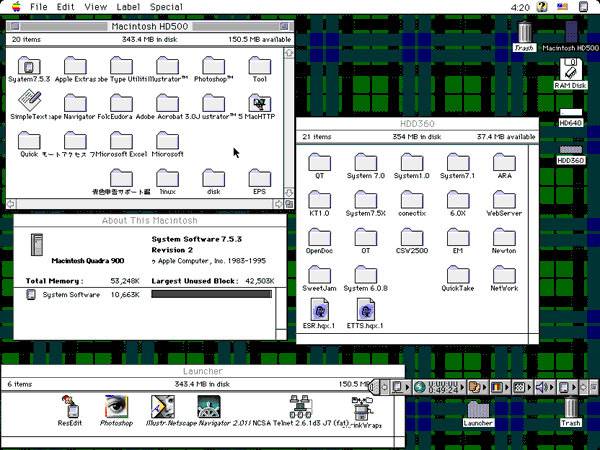Click scroll left arrow in Macintosh HD500 window

click(x=11, y=204)
